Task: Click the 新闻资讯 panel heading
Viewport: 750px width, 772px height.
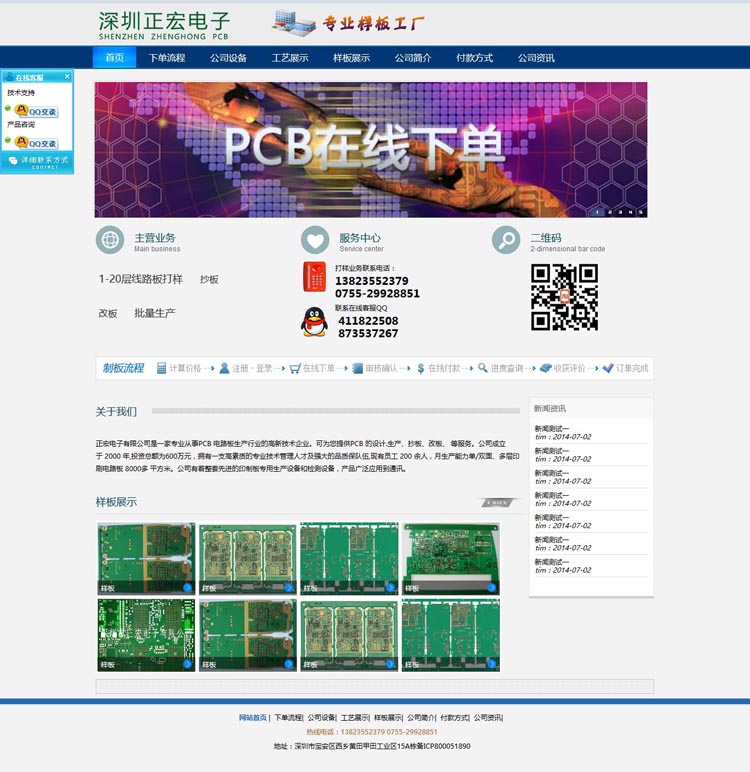Action: click(550, 408)
